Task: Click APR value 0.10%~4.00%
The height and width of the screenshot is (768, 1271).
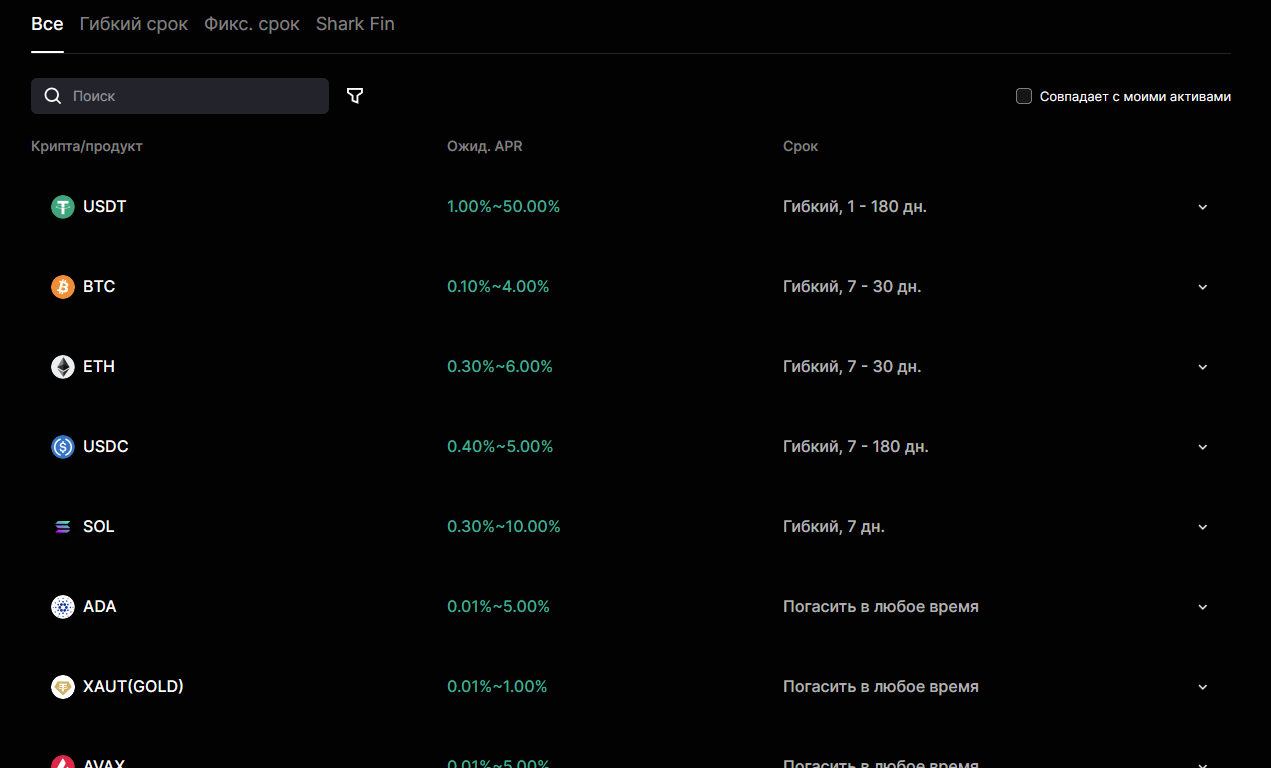Action: 498,287
